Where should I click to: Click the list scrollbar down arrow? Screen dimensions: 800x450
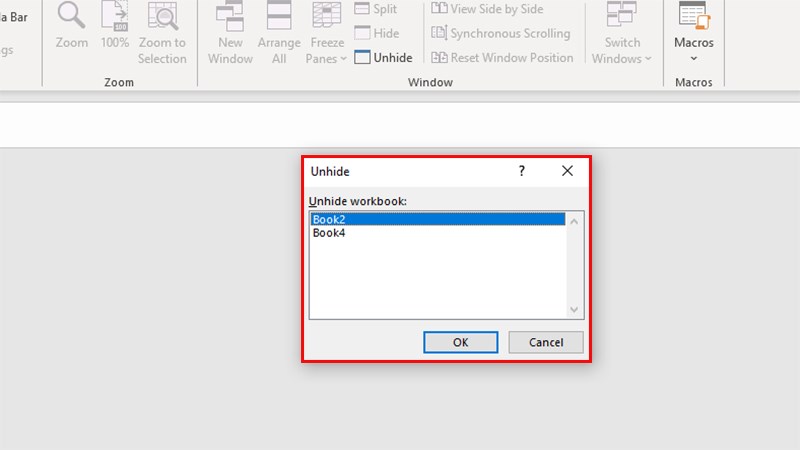pyautogui.click(x=574, y=310)
